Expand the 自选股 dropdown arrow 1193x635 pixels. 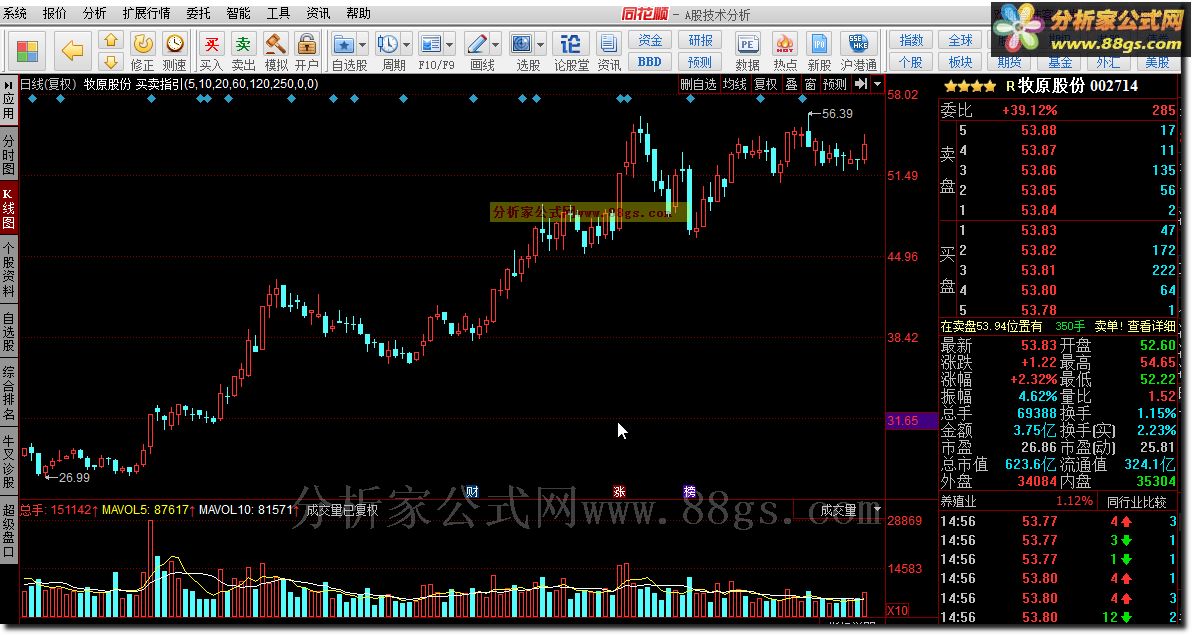[x=362, y=44]
